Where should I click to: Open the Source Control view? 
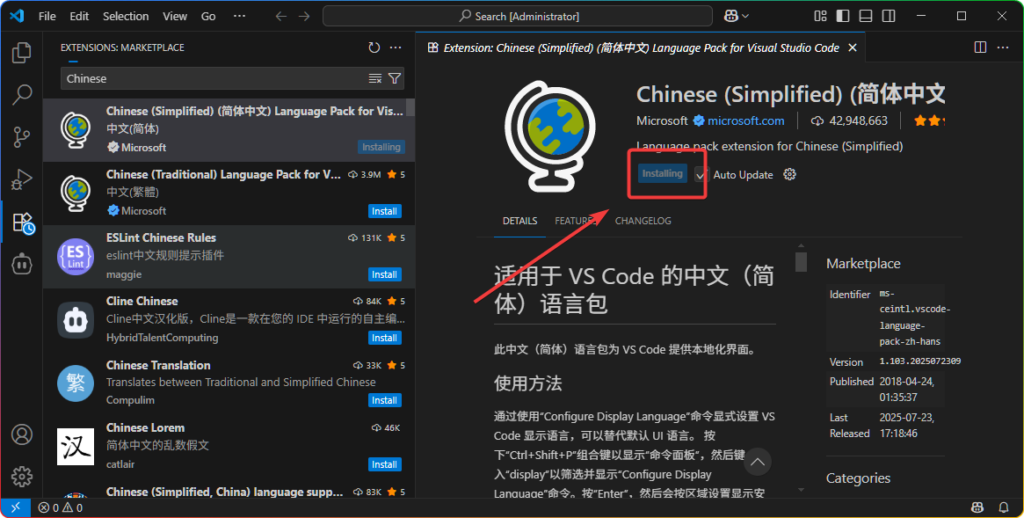[22, 137]
